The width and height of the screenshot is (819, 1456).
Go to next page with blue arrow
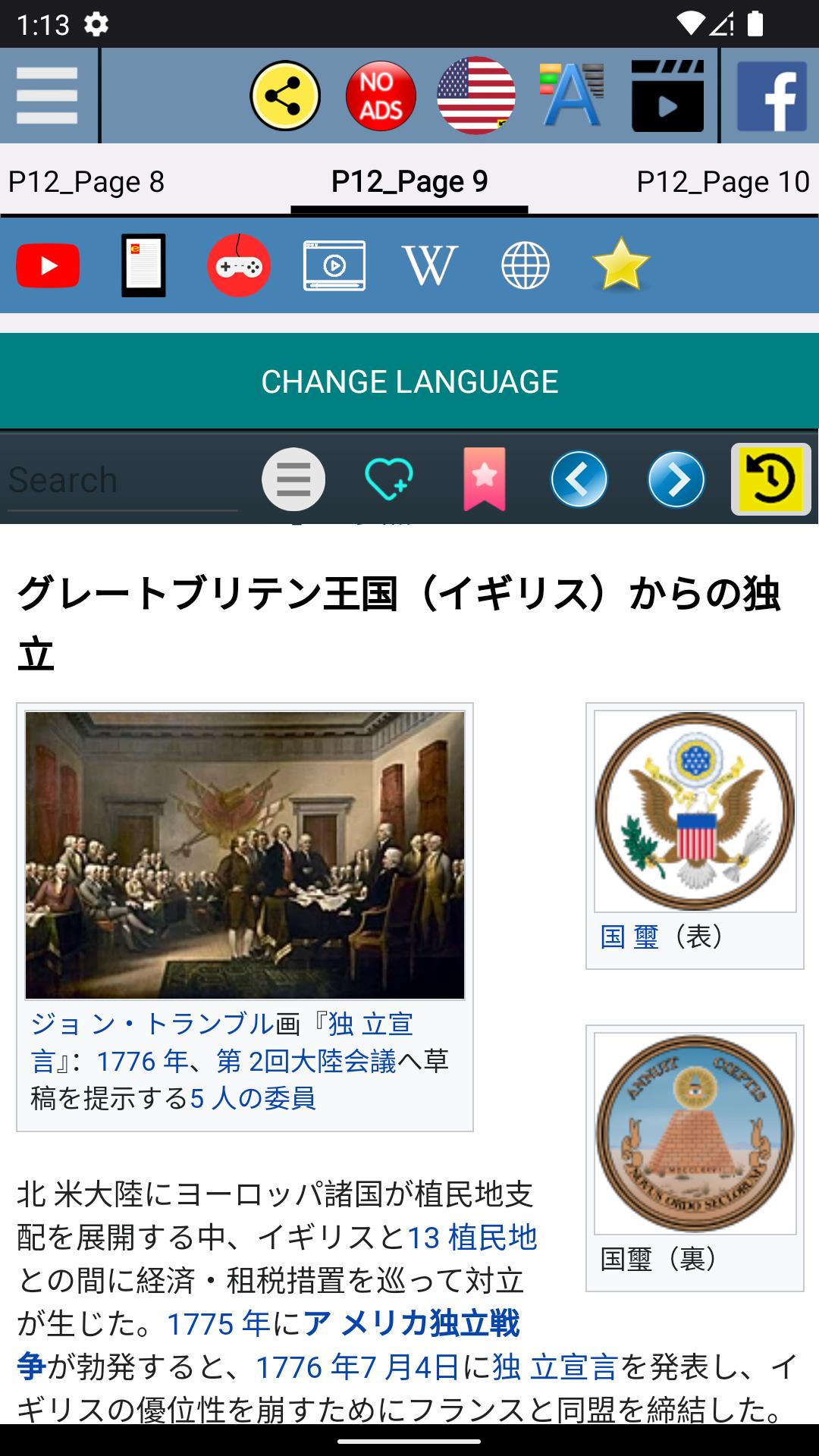tap(676, 479)
